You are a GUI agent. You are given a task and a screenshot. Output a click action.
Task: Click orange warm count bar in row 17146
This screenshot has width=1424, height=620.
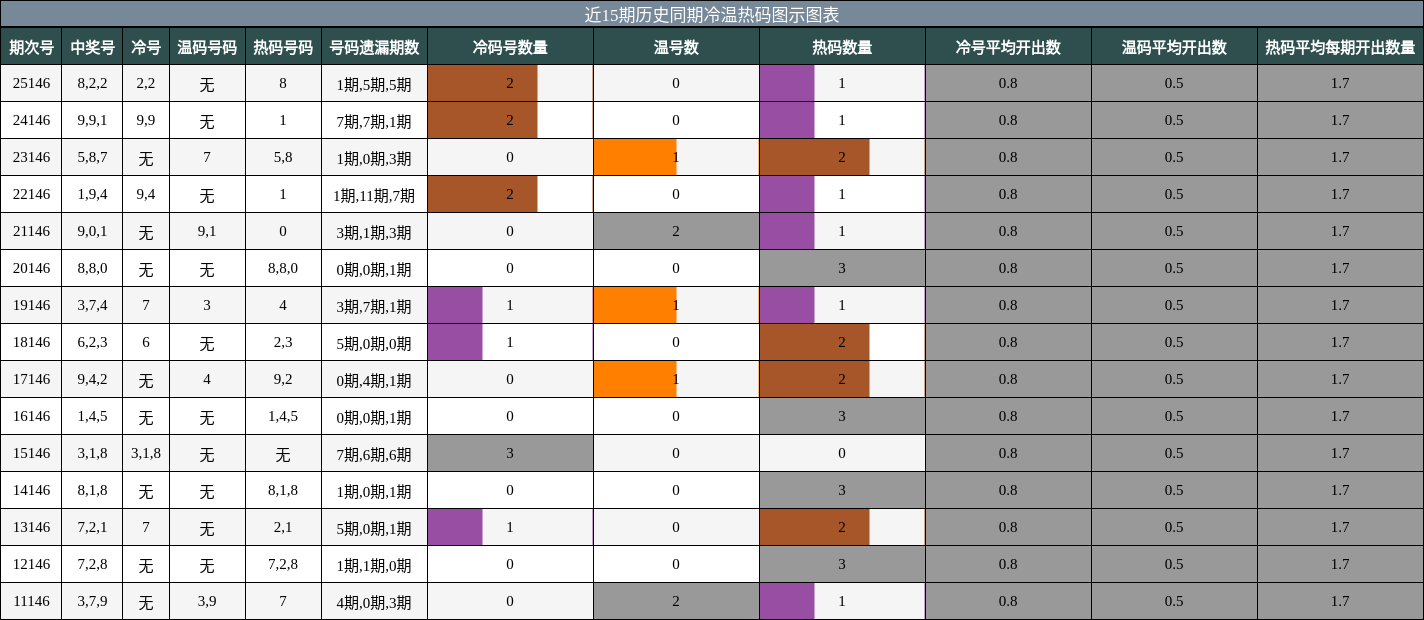pos(635,379)
